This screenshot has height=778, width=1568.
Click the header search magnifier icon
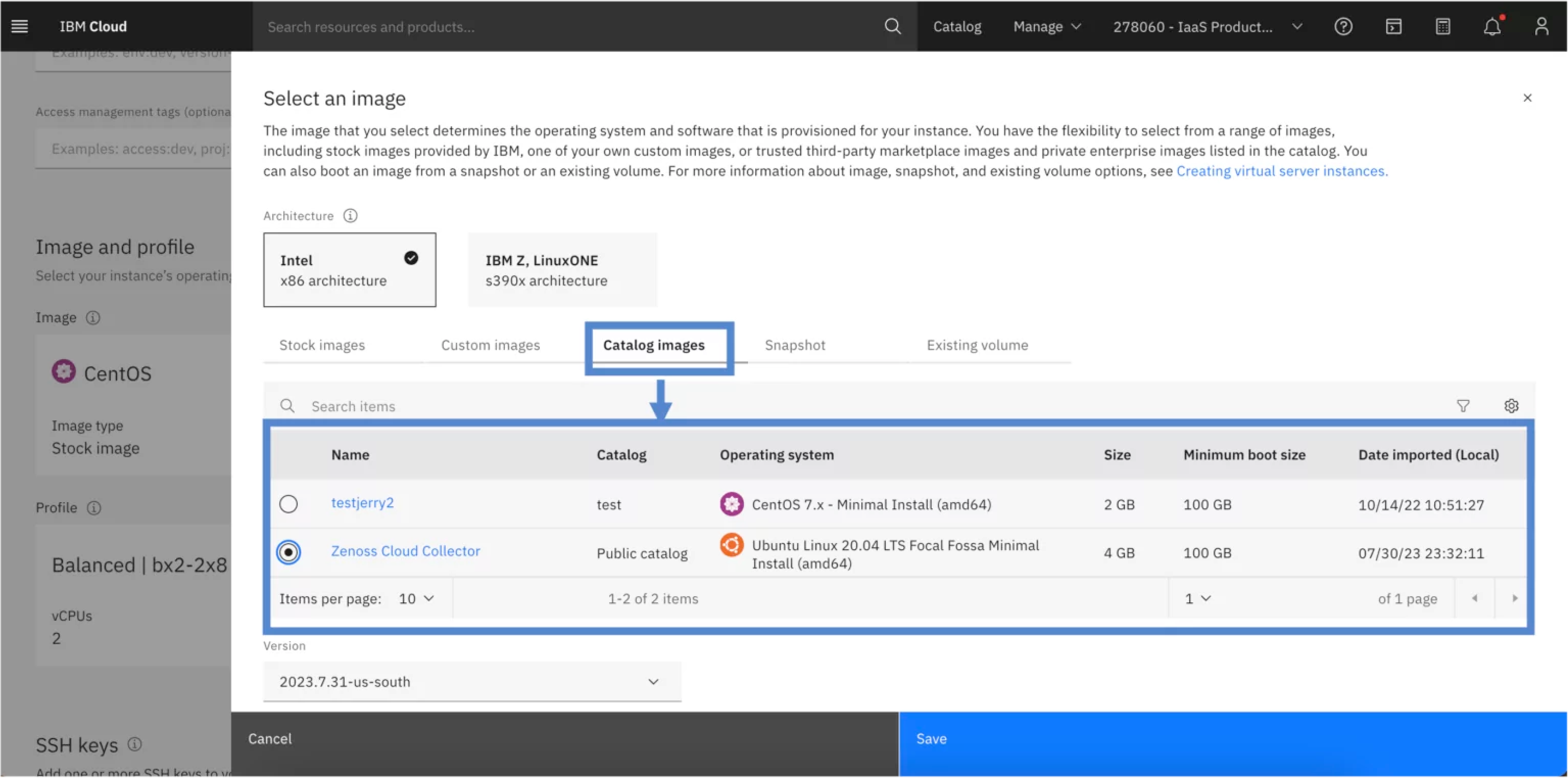tap(892, 26)
